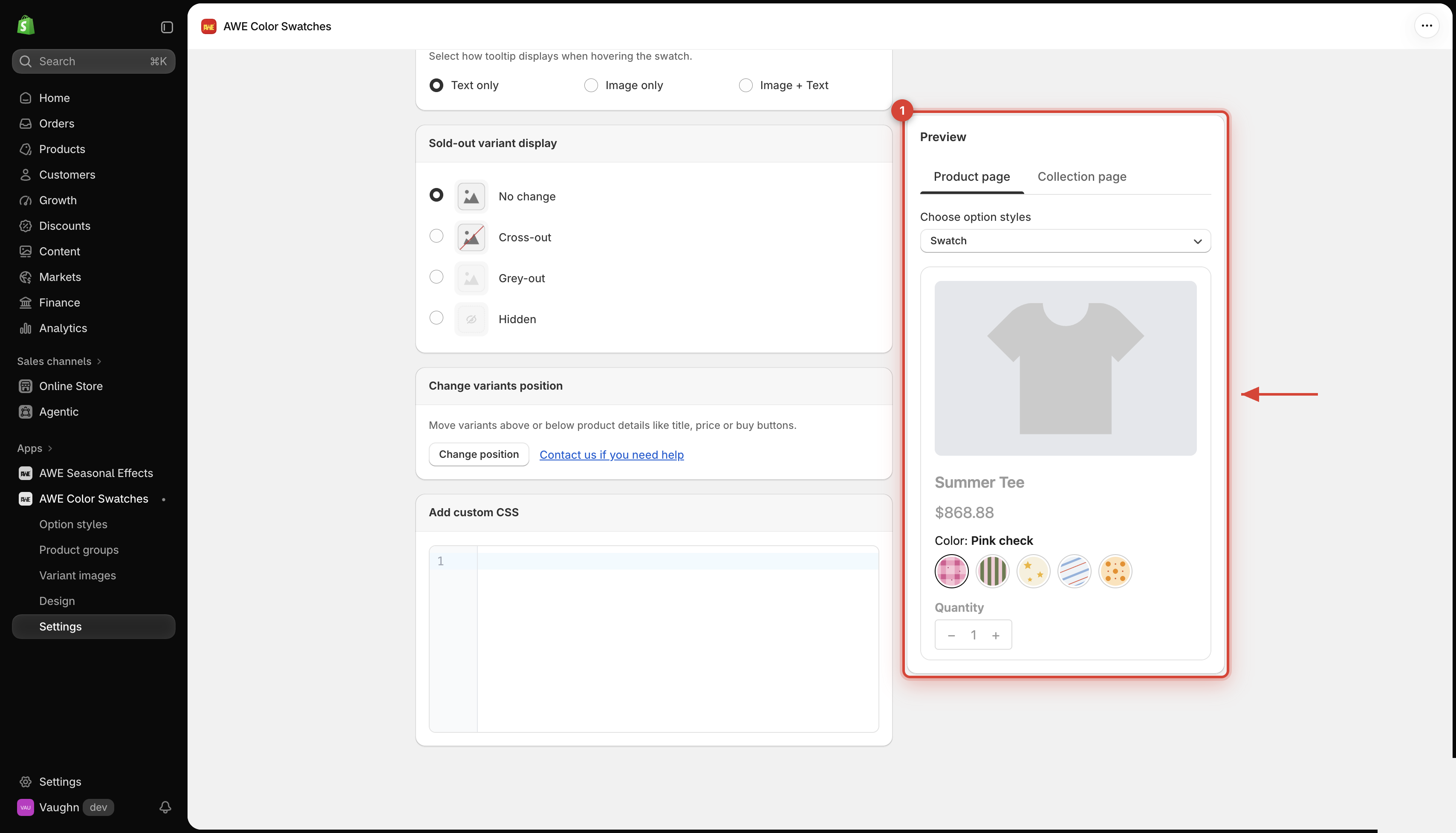Open the AWE Seasonal Effects app
Viewport: 1456px width, 833px height.
coord(93,473)
